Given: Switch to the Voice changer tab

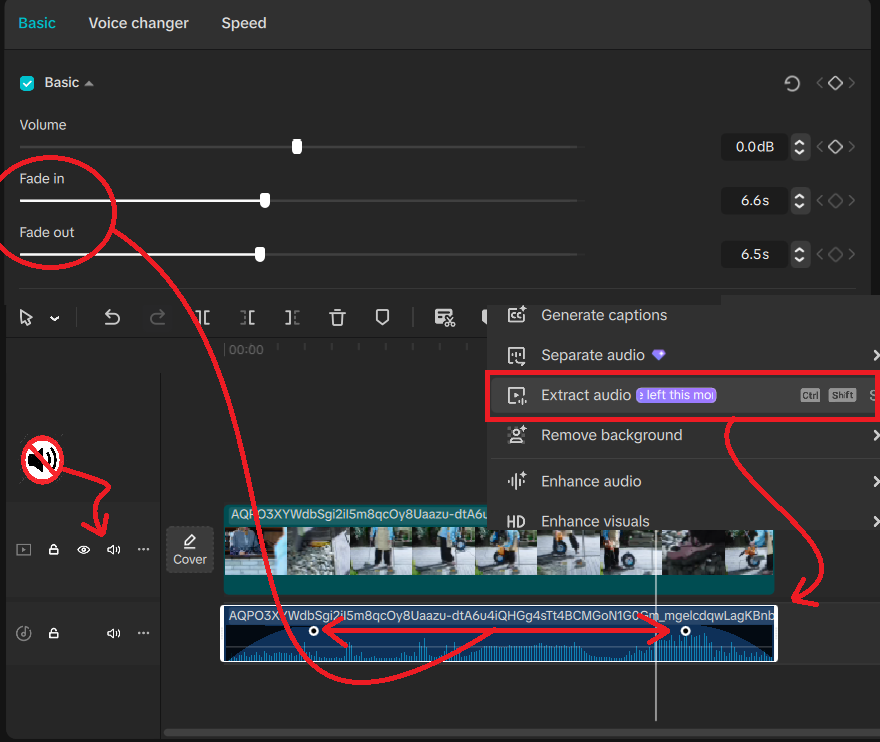Looking at the screenshot, I should (138, 23).
